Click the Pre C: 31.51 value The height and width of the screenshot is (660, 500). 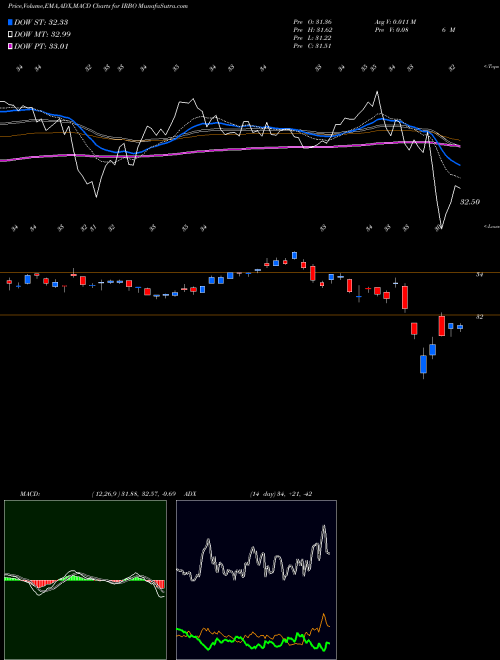coord(312,46)
